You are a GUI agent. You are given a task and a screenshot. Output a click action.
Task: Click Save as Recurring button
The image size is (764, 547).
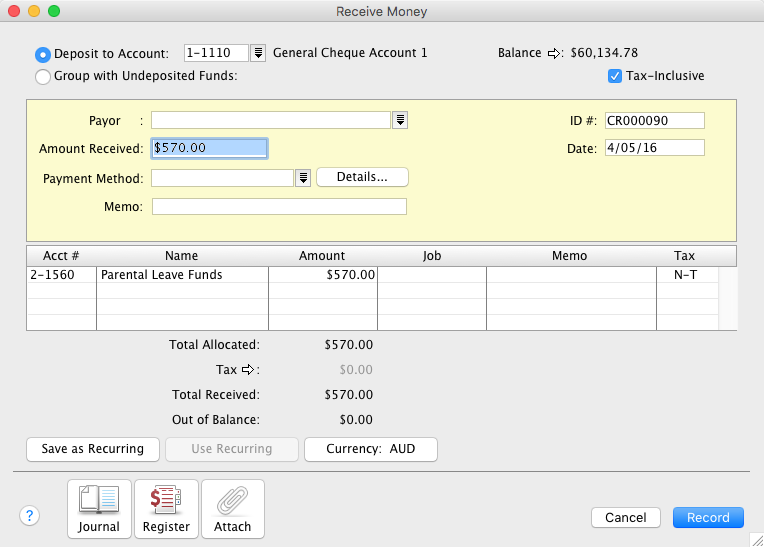pyautogui.click(x=92, y=449)
